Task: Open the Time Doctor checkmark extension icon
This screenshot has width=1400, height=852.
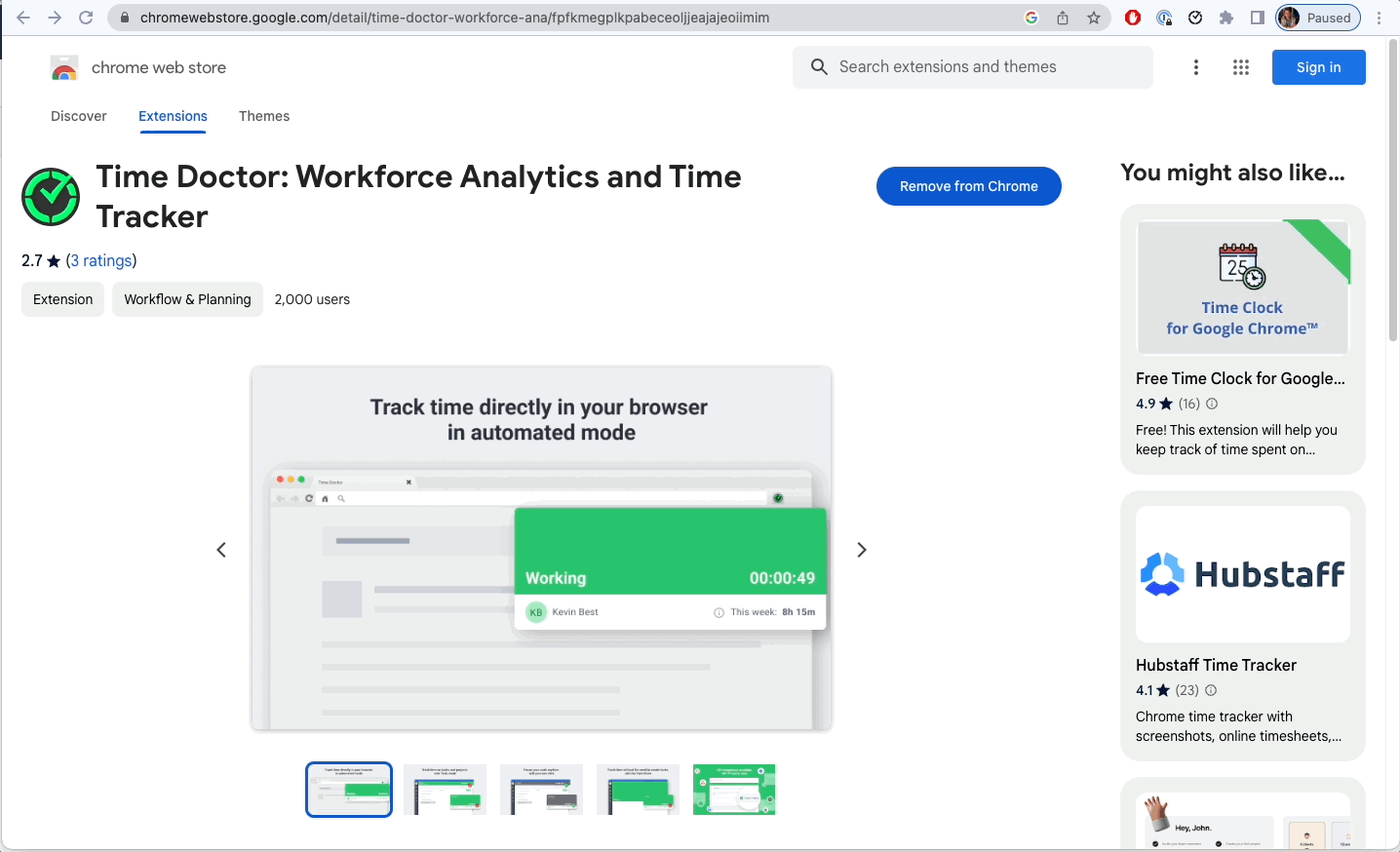Action: (1195, 18)
